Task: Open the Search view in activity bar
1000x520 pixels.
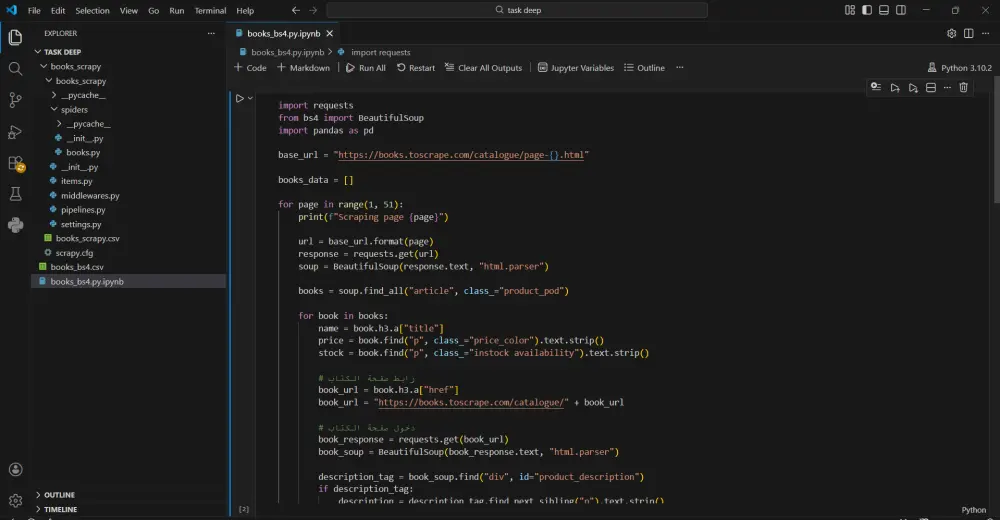Action: (15, 69)
